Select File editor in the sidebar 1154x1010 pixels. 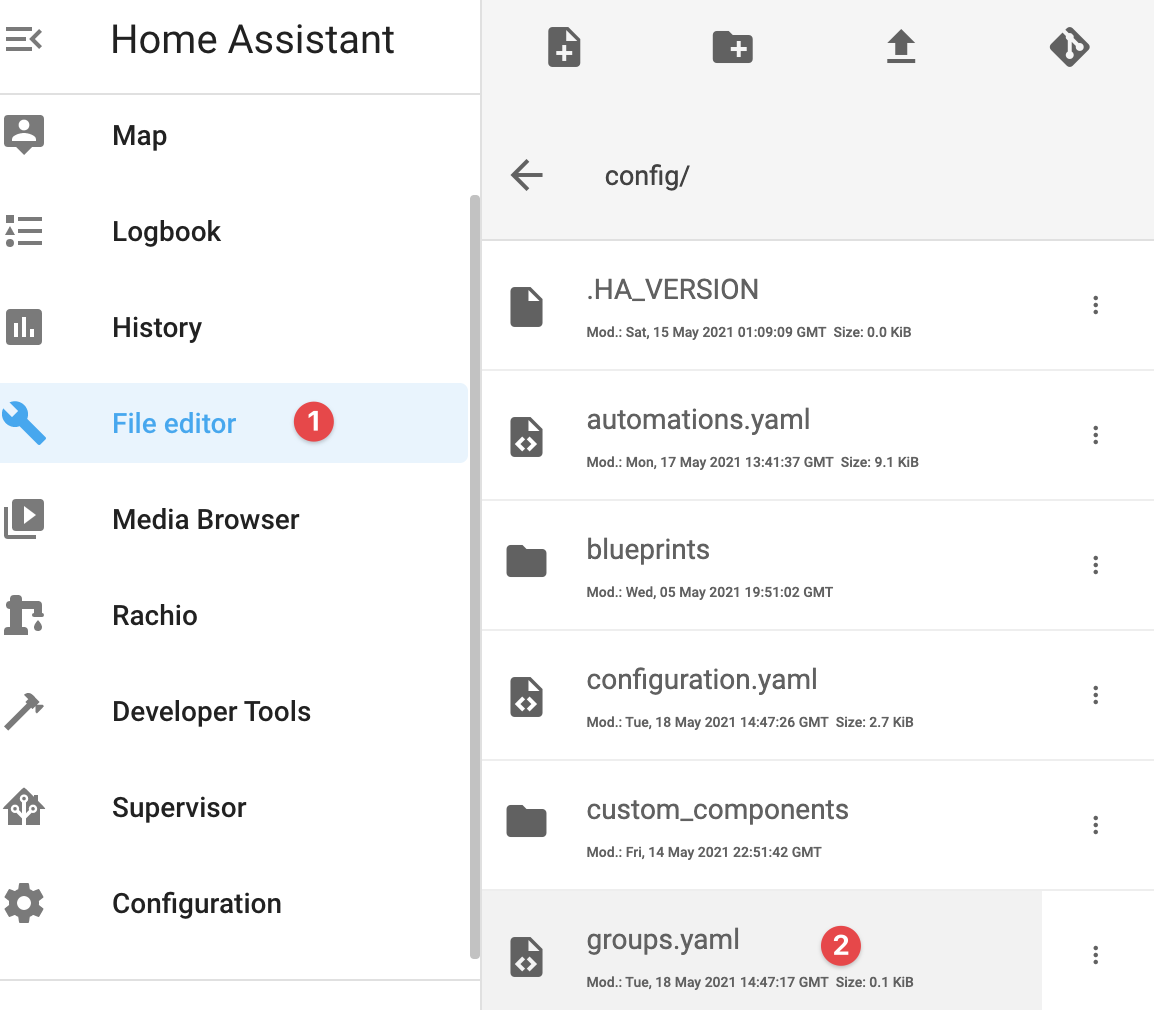(234, 423)
